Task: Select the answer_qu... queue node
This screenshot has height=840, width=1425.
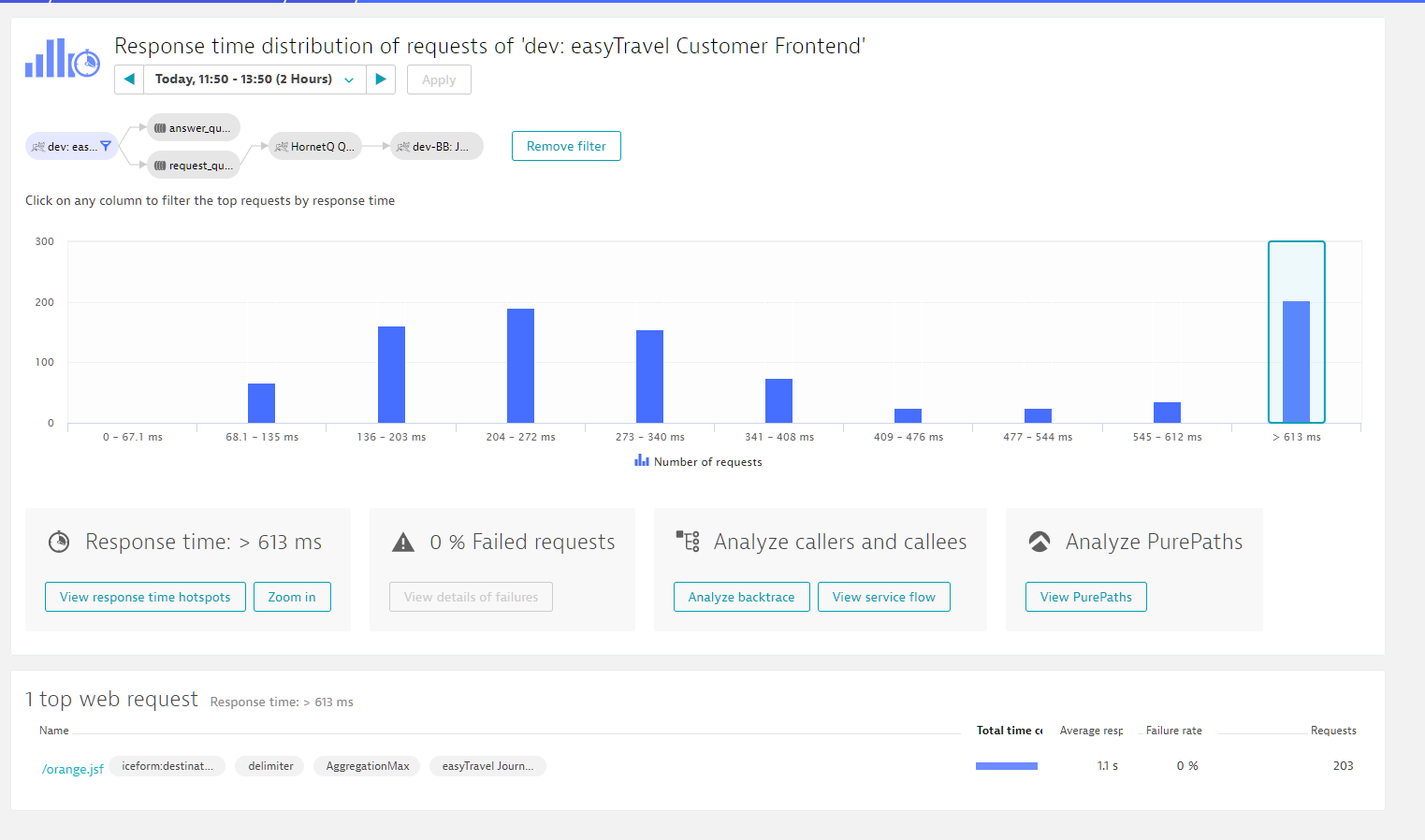Action: click(x=194, y=128)
